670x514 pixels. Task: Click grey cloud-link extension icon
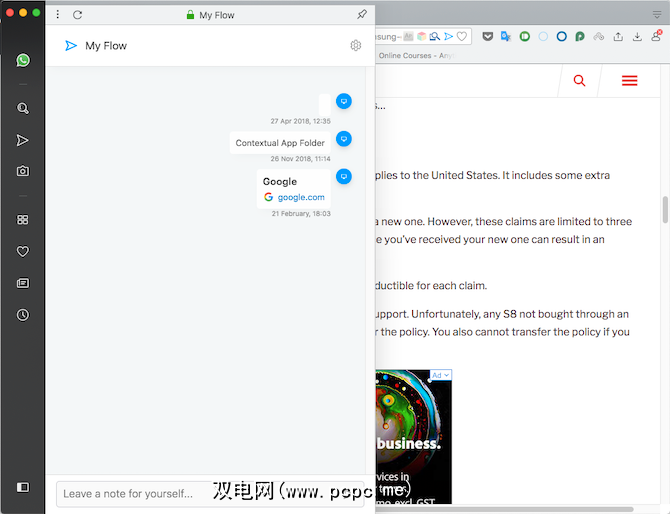599,37
